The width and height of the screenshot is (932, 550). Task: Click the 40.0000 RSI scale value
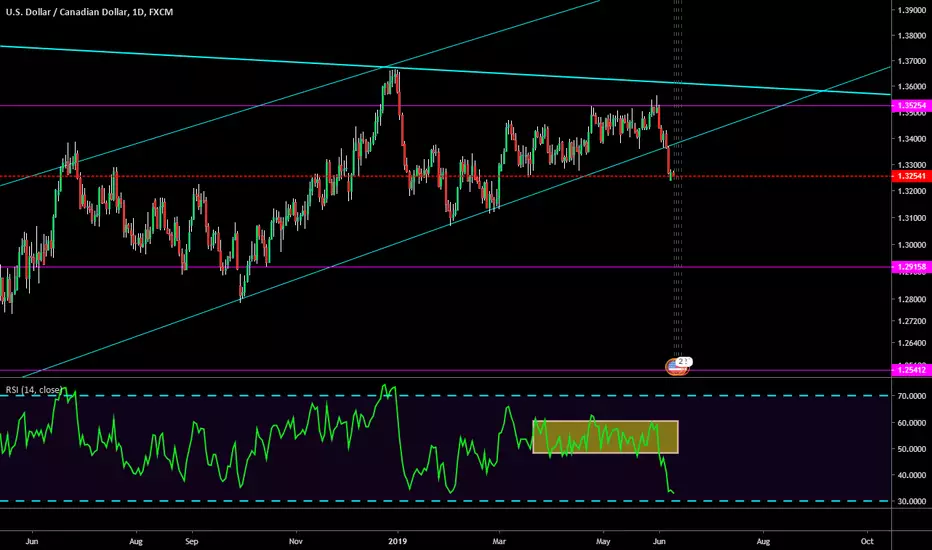pyautogui.click(x=912, y=476)
